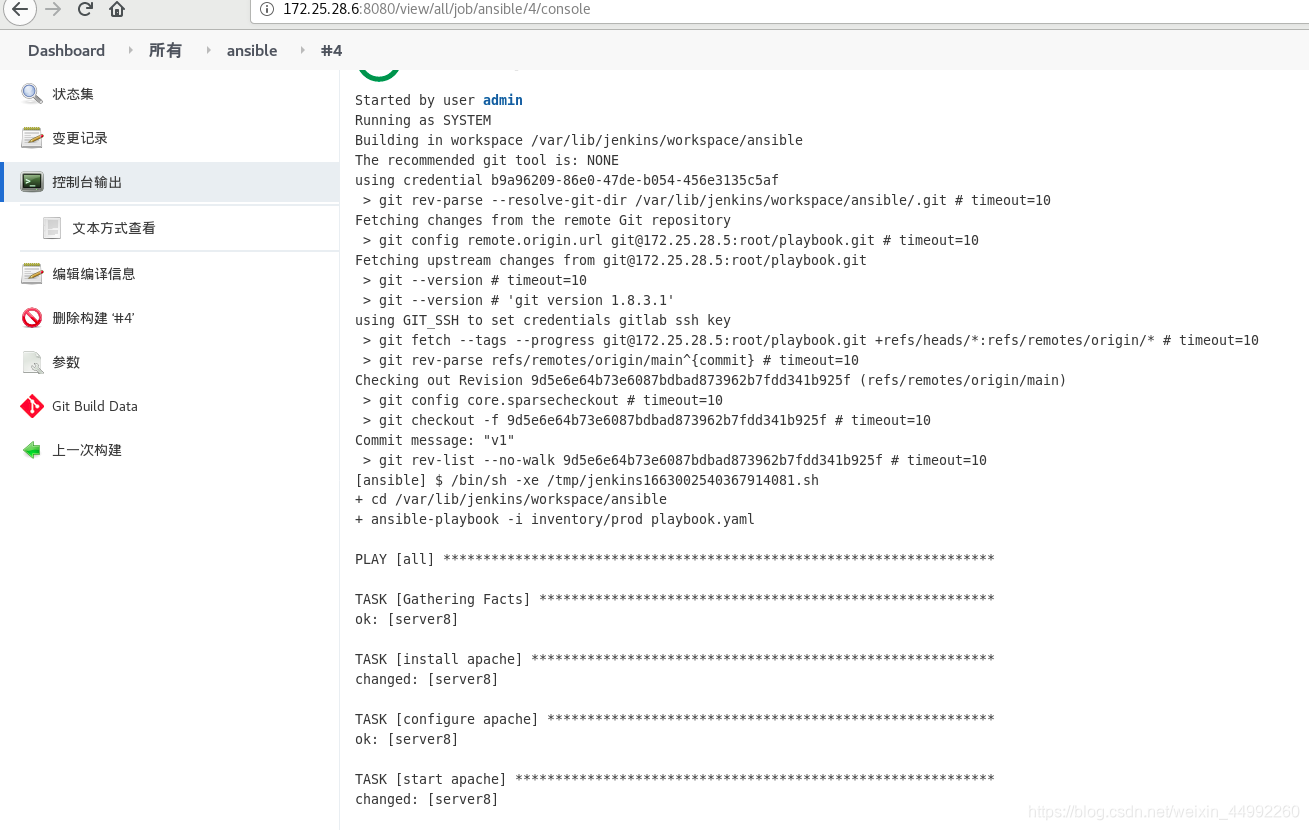Click the red prohibit icon beside 删除构建
This screenshot has height=830, width=1309.
click(32, 318)
